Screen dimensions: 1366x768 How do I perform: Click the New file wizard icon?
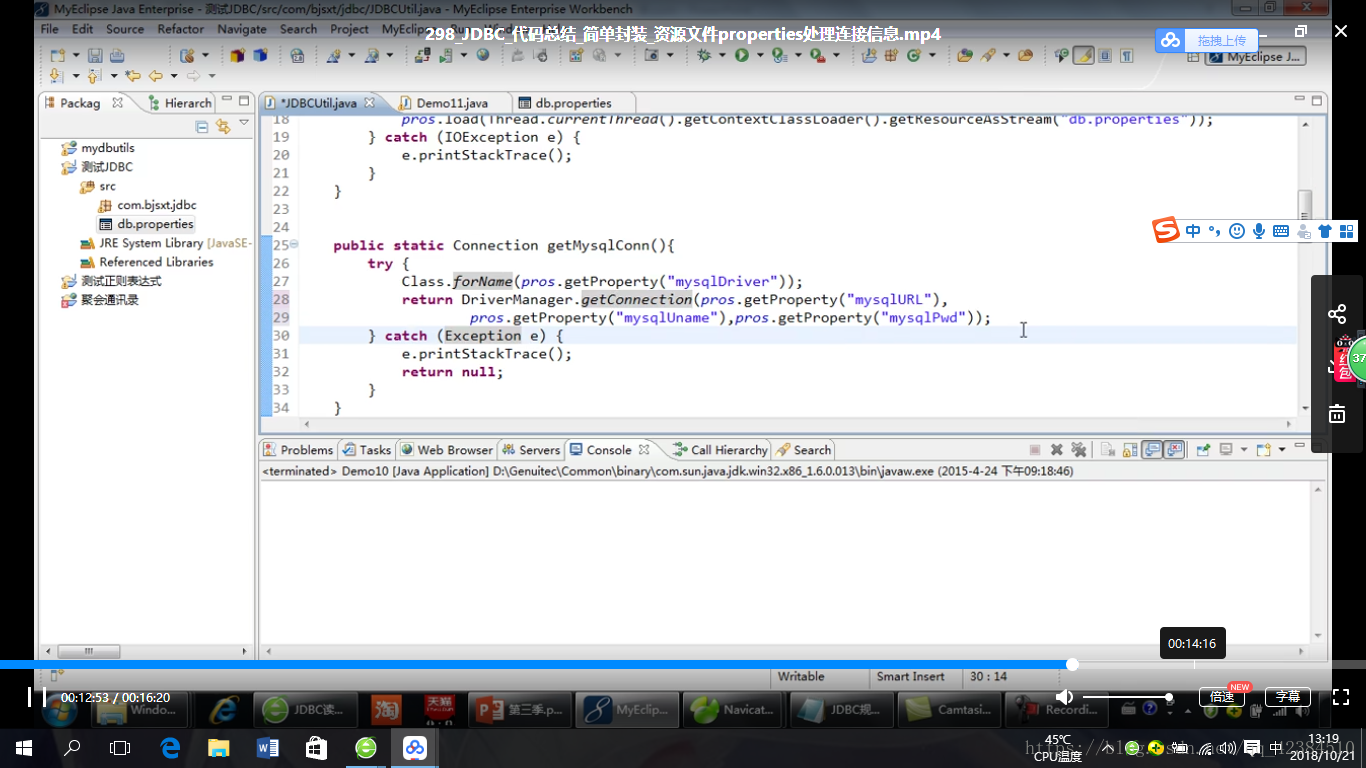point(58,56)
